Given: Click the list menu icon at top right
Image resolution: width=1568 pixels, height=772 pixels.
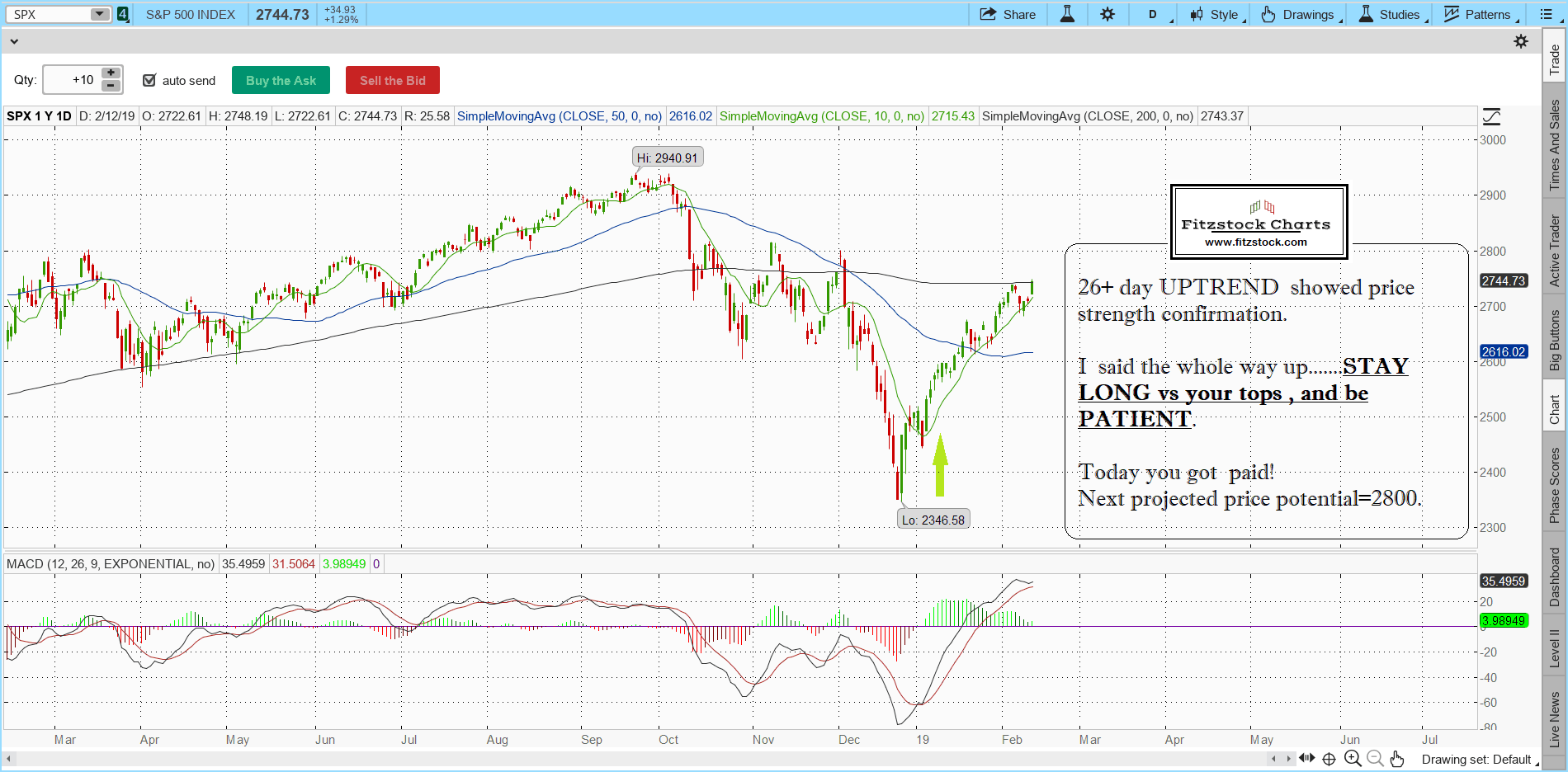Looking at the screenshot, I should [x=1547, y=14].
